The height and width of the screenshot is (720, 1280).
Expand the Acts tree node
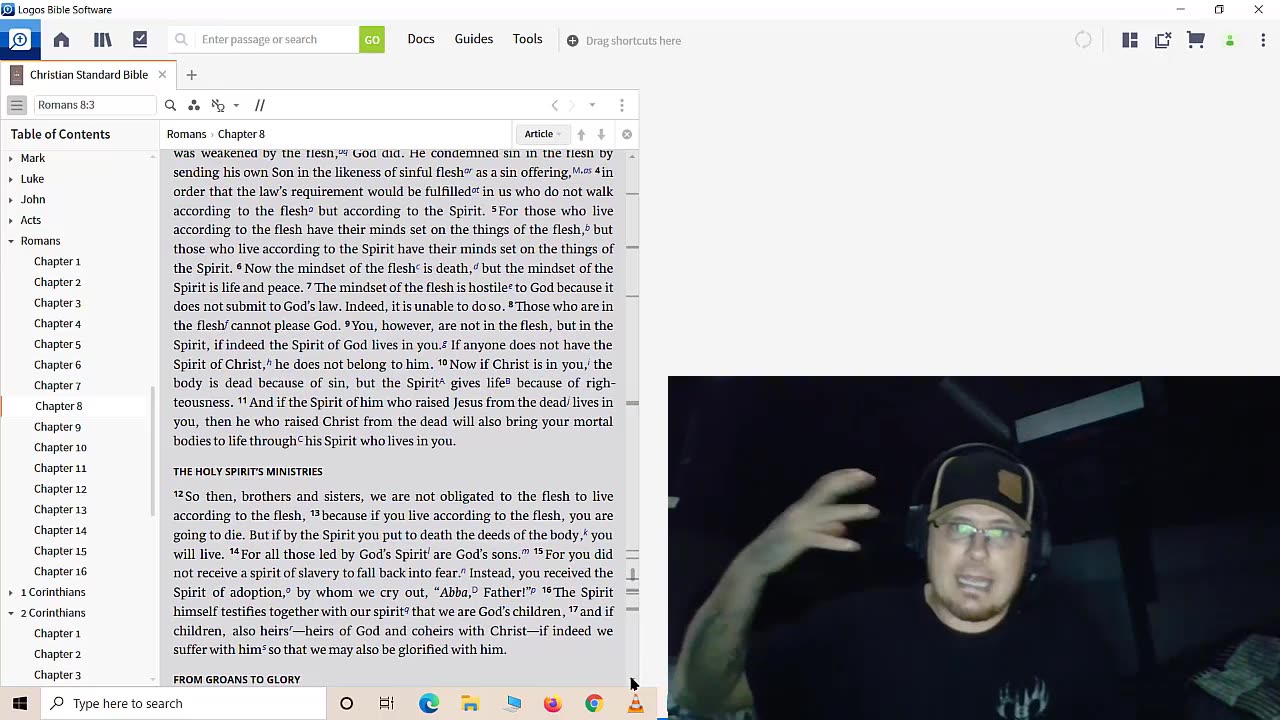coord(11,220)
